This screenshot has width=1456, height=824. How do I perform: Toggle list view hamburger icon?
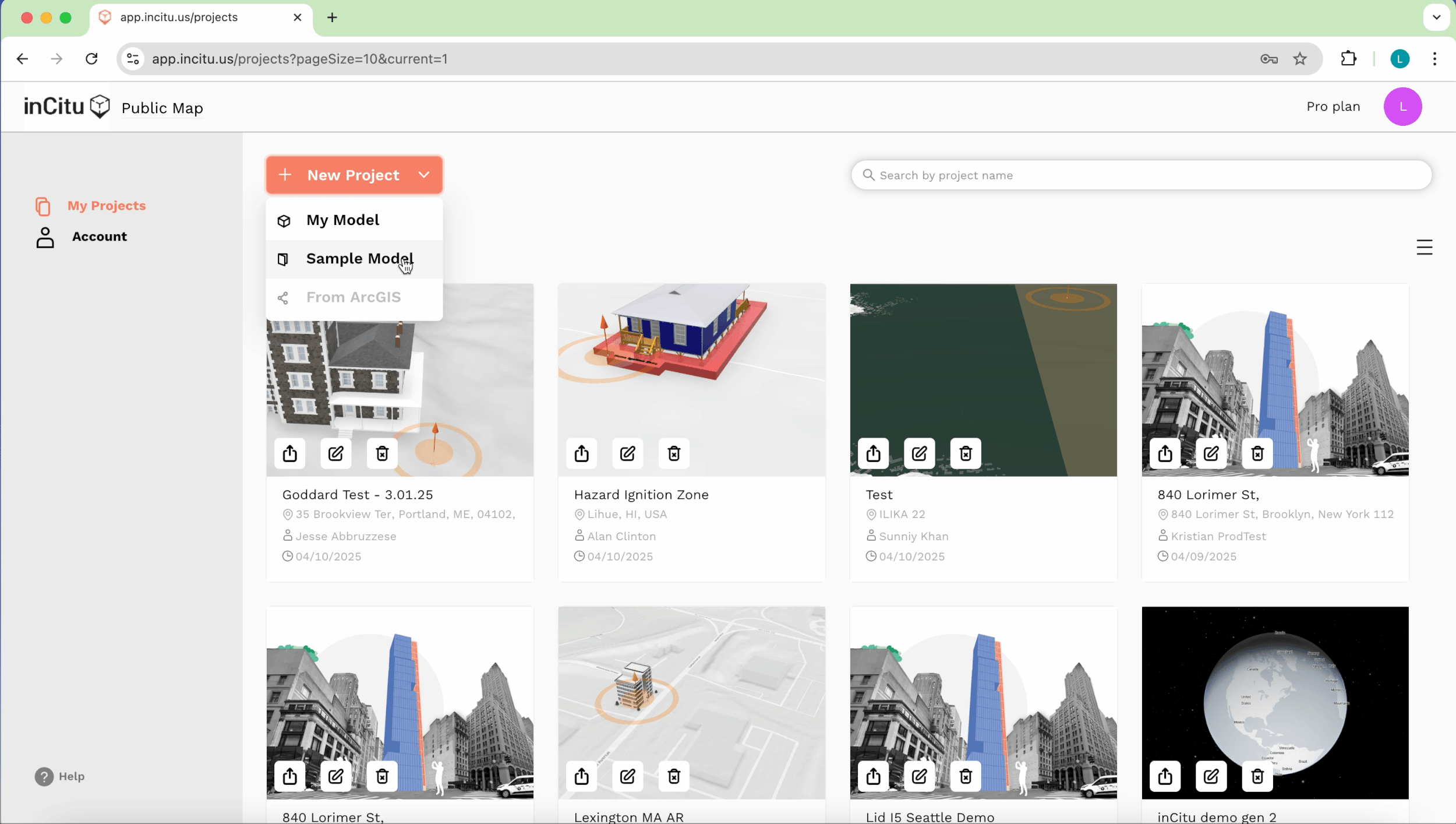coord(1424,248)
